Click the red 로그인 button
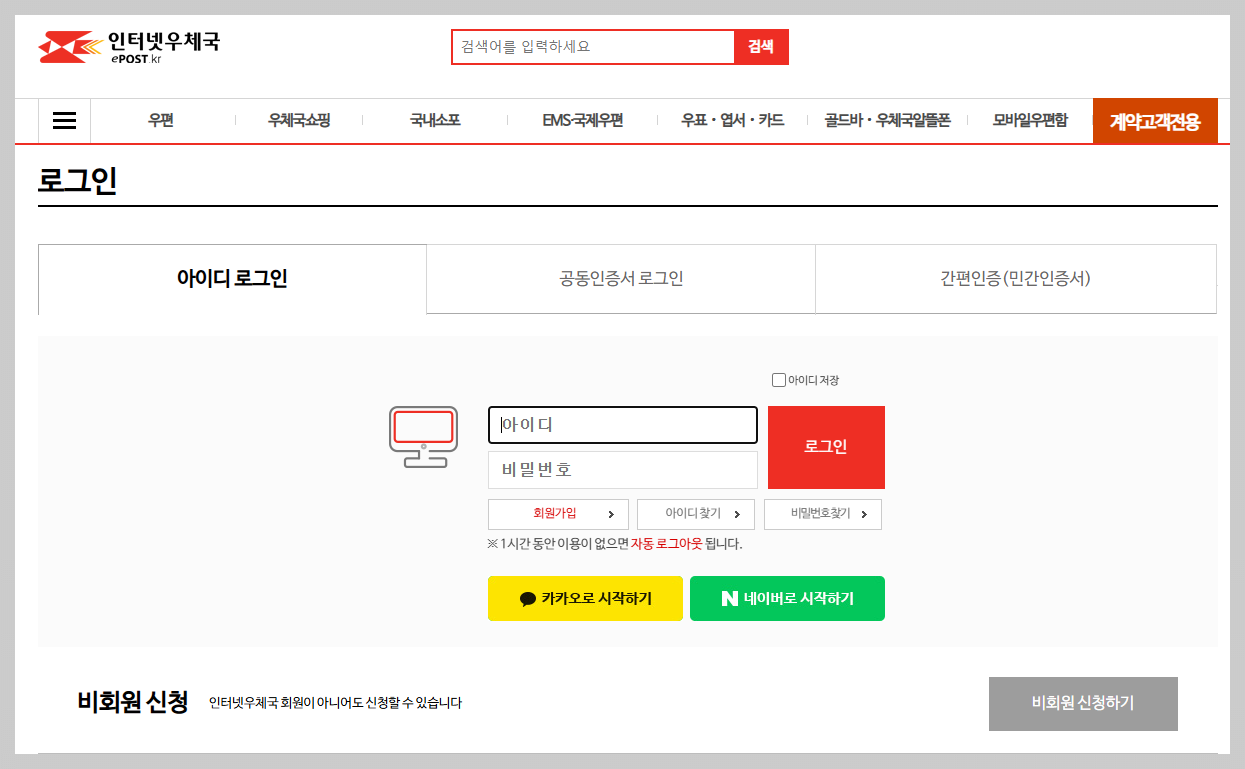 825,447
